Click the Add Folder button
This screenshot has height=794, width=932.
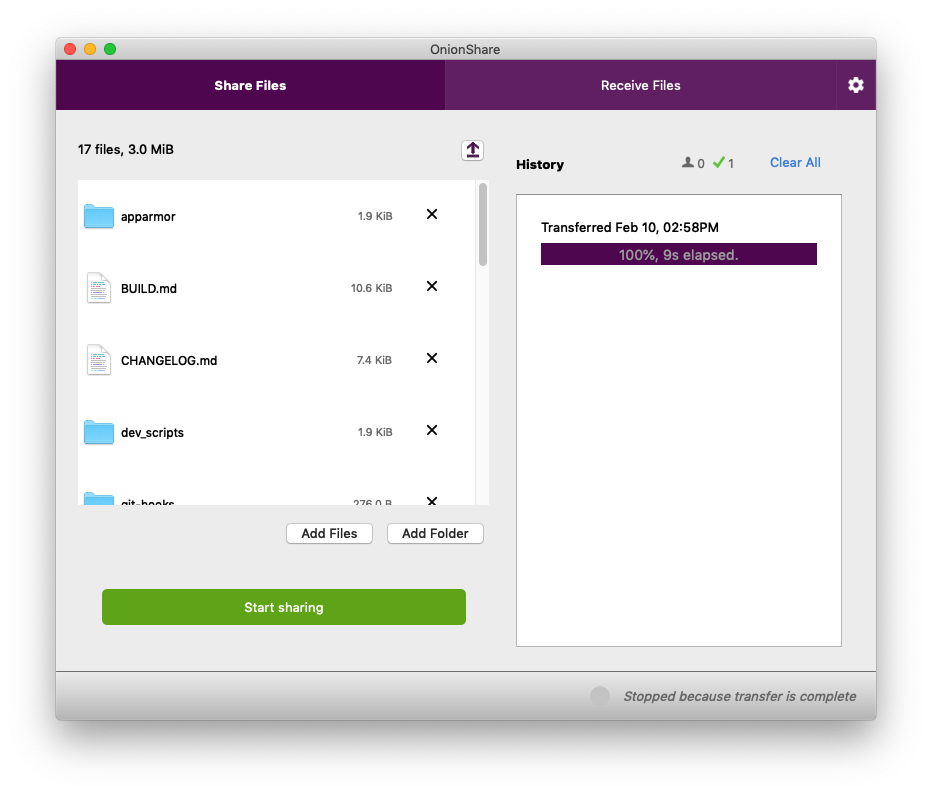click(x=435, y=534)
